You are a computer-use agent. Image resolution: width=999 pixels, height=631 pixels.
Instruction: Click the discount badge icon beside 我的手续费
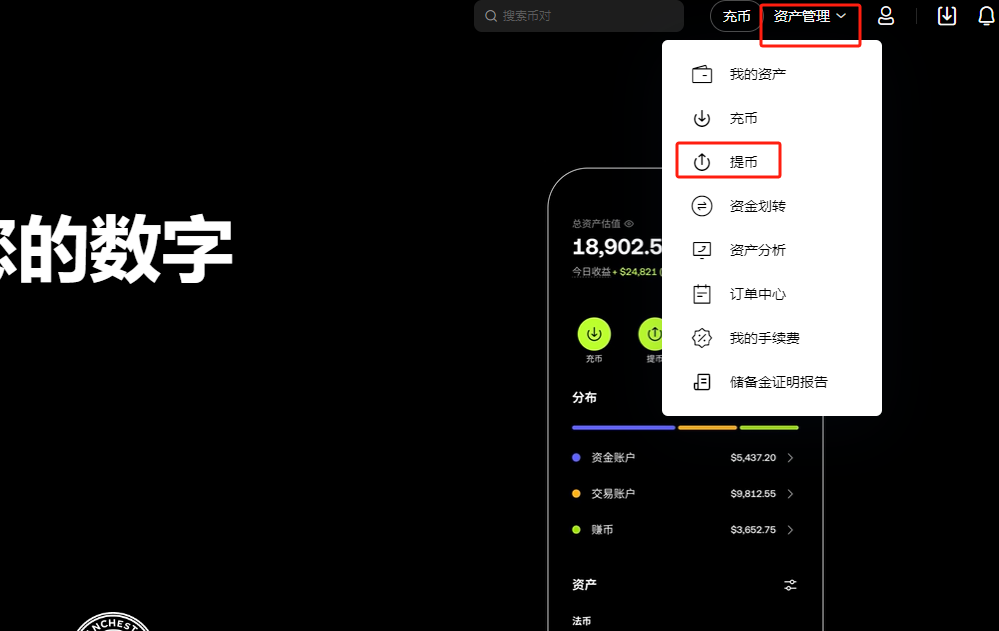point(701,338)
